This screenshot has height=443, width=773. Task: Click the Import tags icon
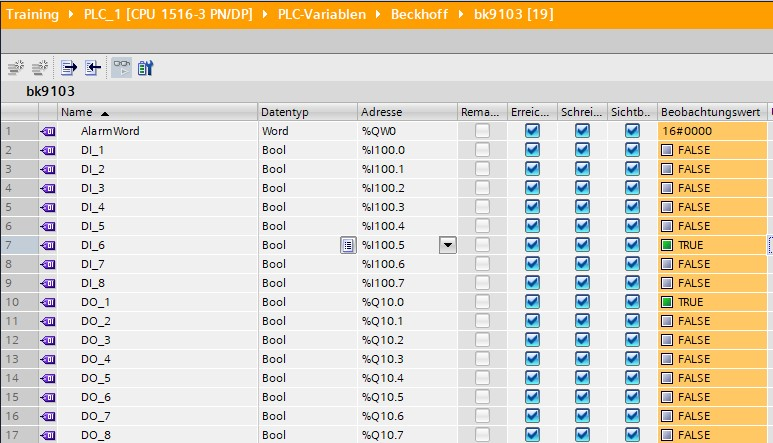coord(93,68)
